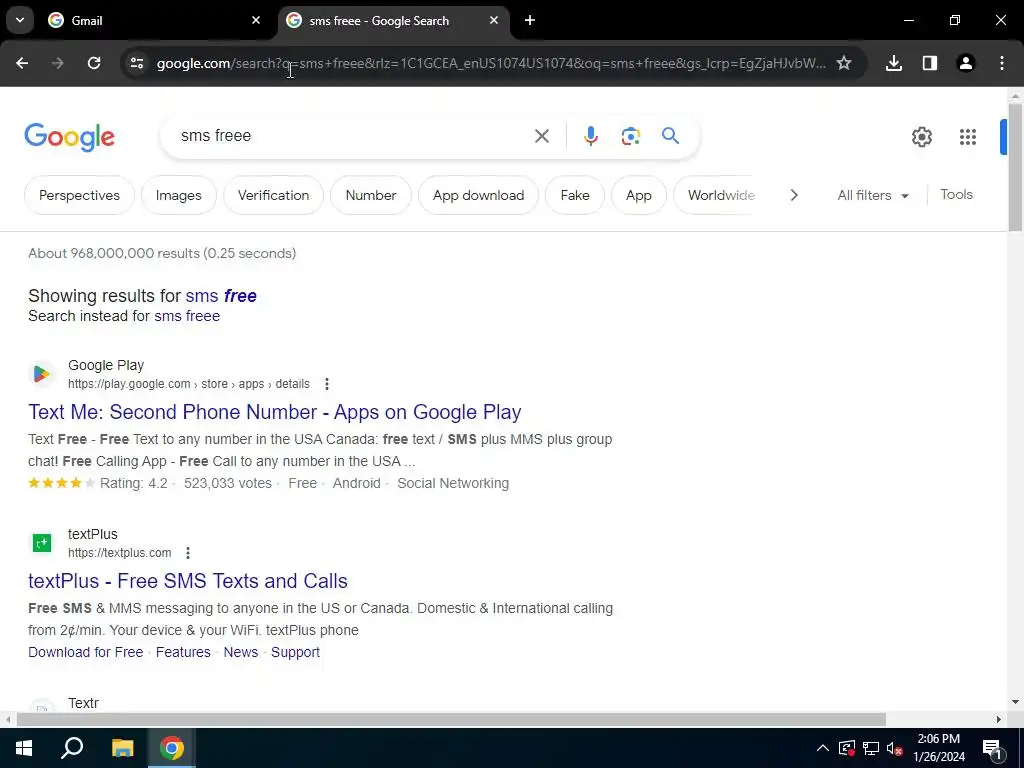Close the Gmail tab
The image size is (1024, 768).
click(x=256, y=20)
